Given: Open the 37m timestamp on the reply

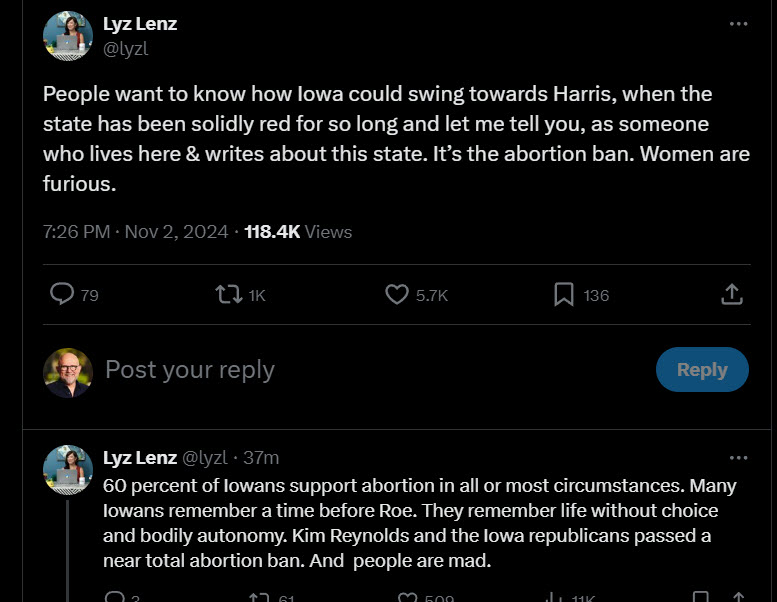Looking at the screenshot, I should click(261, 458).
